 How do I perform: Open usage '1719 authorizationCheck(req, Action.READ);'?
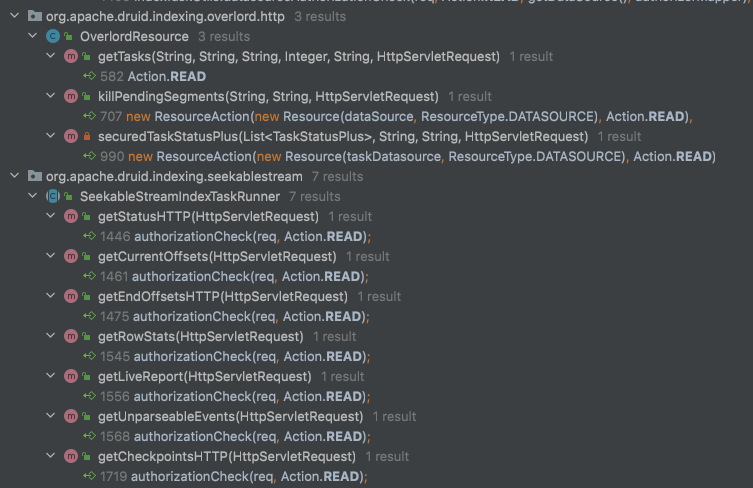pos(376,476)
